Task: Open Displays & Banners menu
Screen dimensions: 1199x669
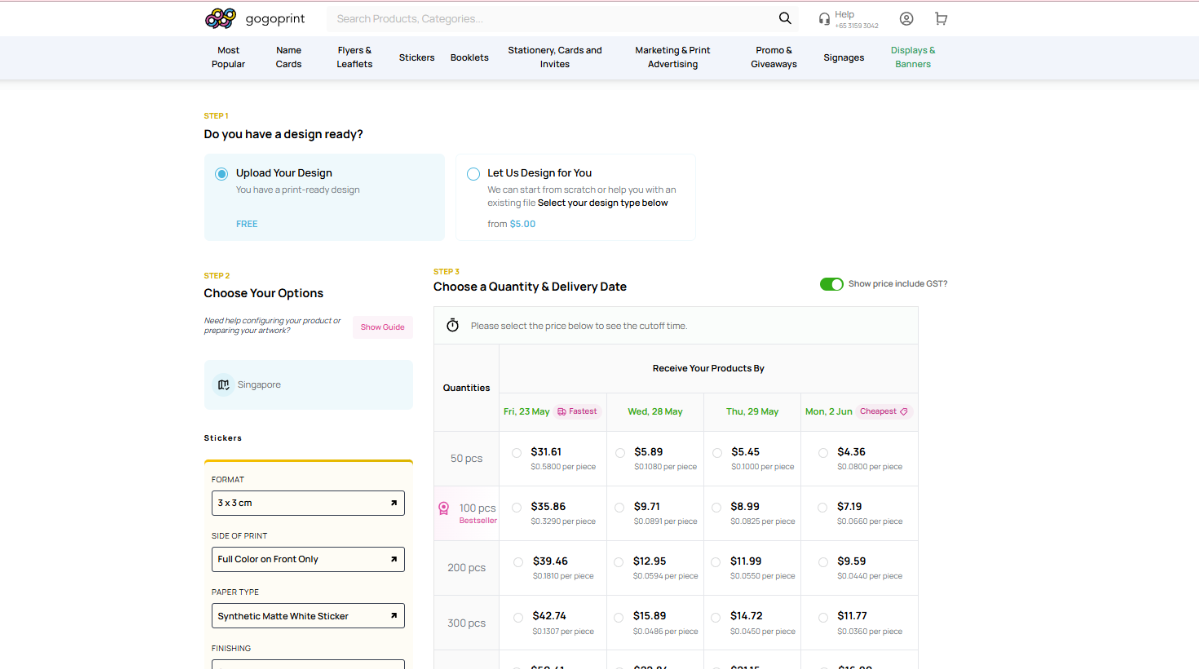Action: [x=913, y=57]
